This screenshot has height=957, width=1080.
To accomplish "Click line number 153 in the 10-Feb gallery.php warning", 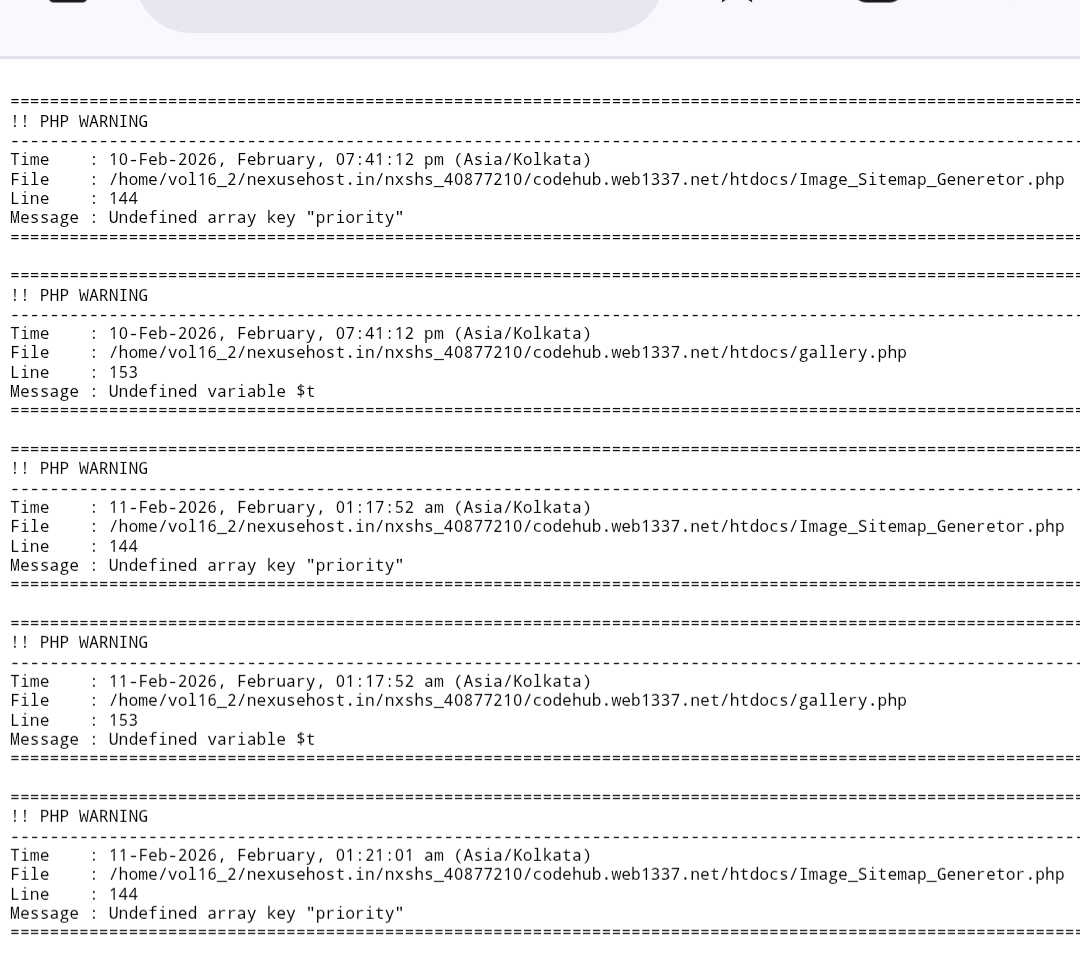I will click(123, 372).
